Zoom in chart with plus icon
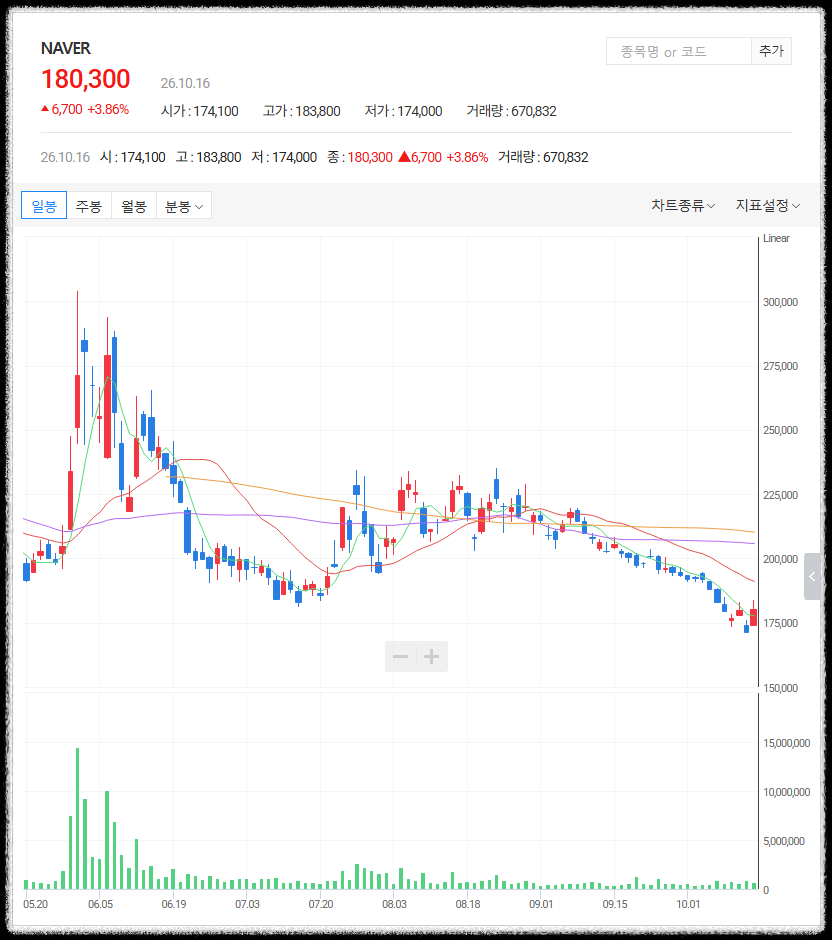 click(x=432, y=656)
